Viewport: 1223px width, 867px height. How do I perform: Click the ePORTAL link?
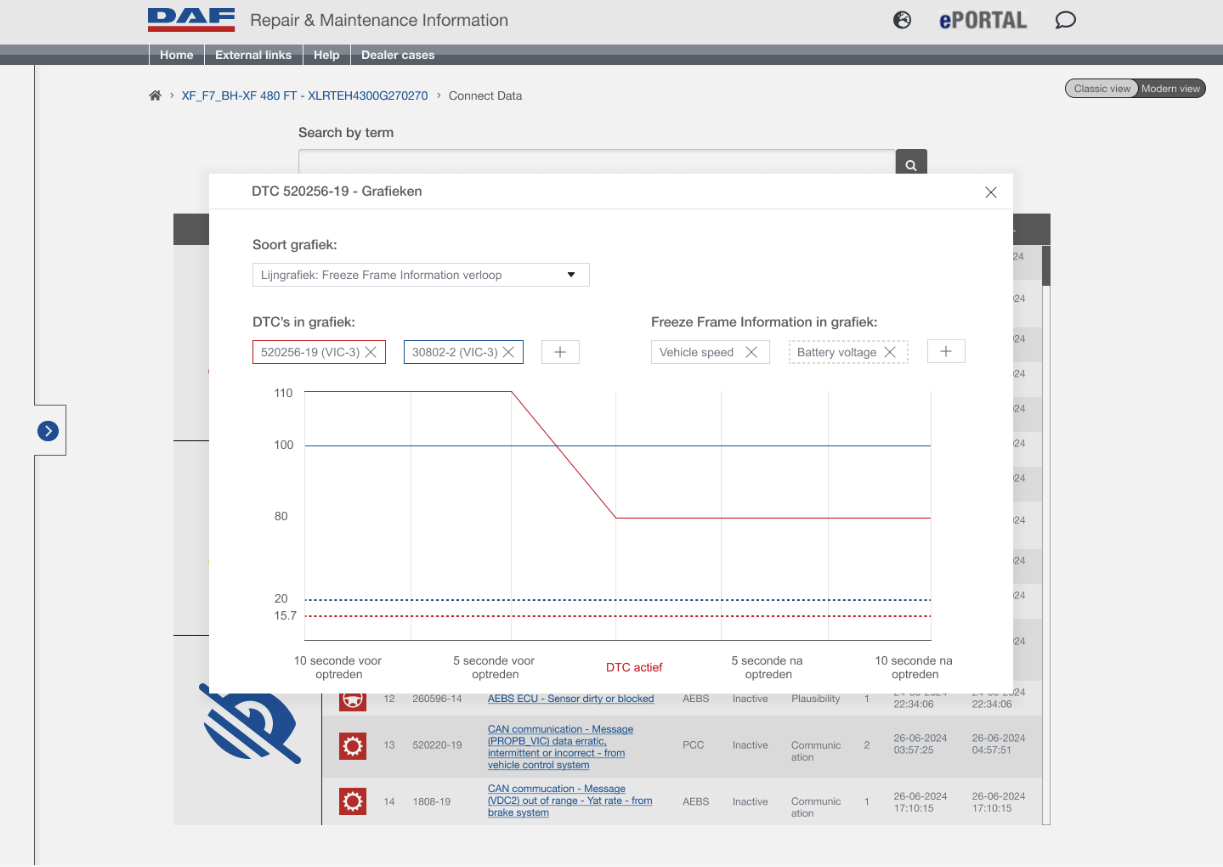click(x=982, y=20)
